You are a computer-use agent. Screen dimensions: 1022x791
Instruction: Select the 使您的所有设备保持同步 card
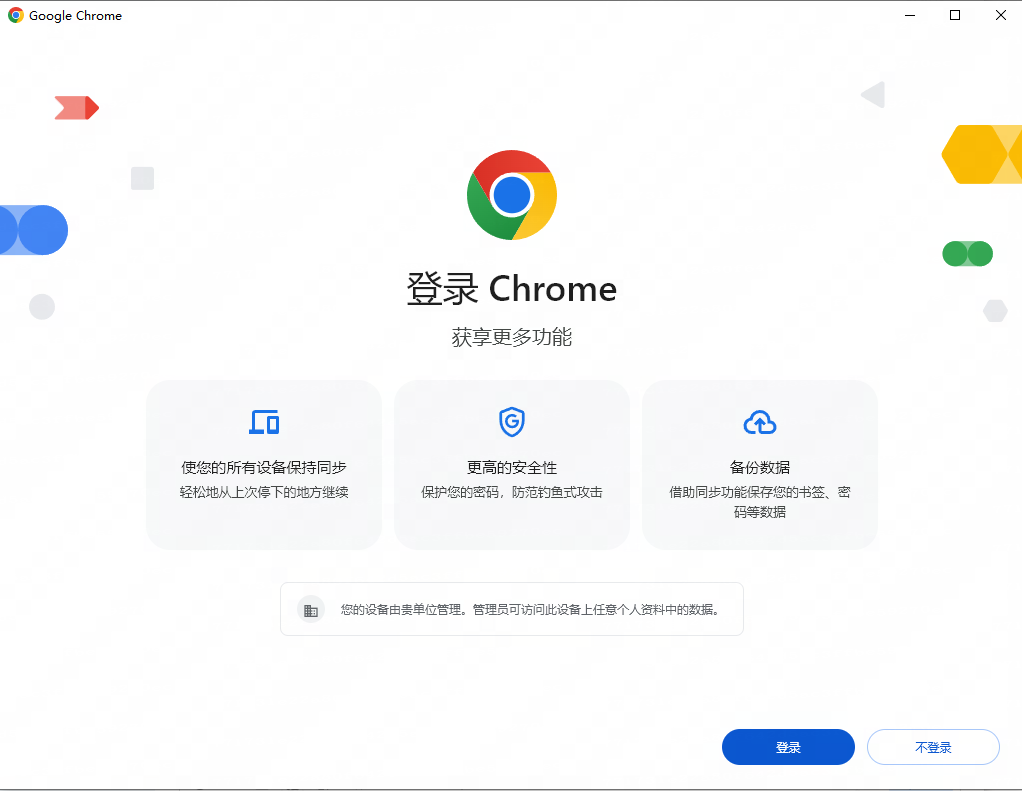(264, 465)
